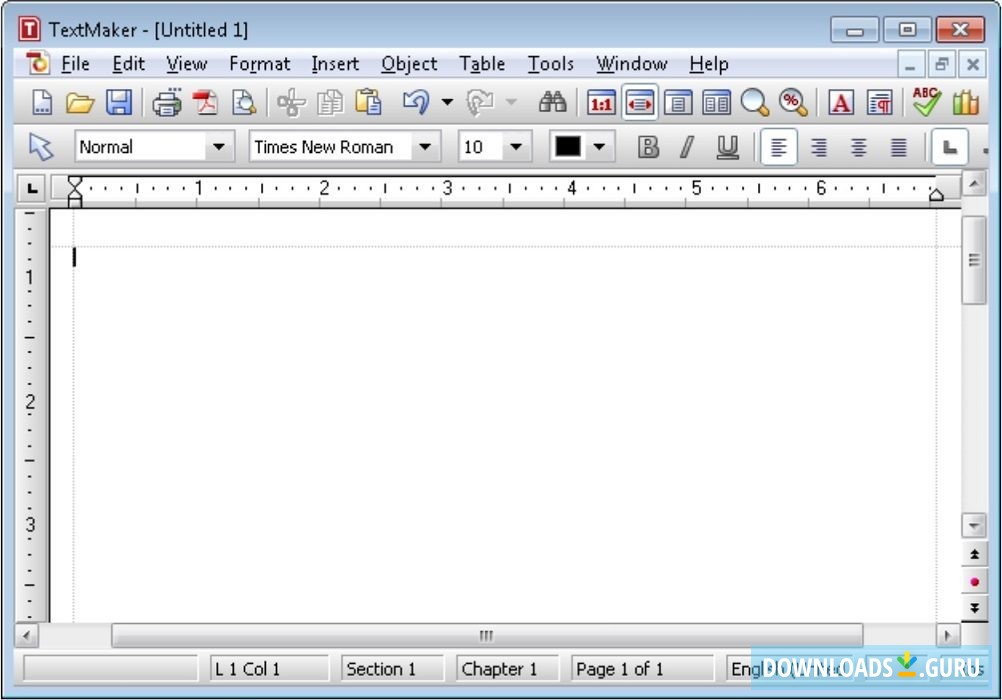Jump to the previous page with the double up arrow
This screenshot has height=700, width=1002.
click(x=974, y=554)
